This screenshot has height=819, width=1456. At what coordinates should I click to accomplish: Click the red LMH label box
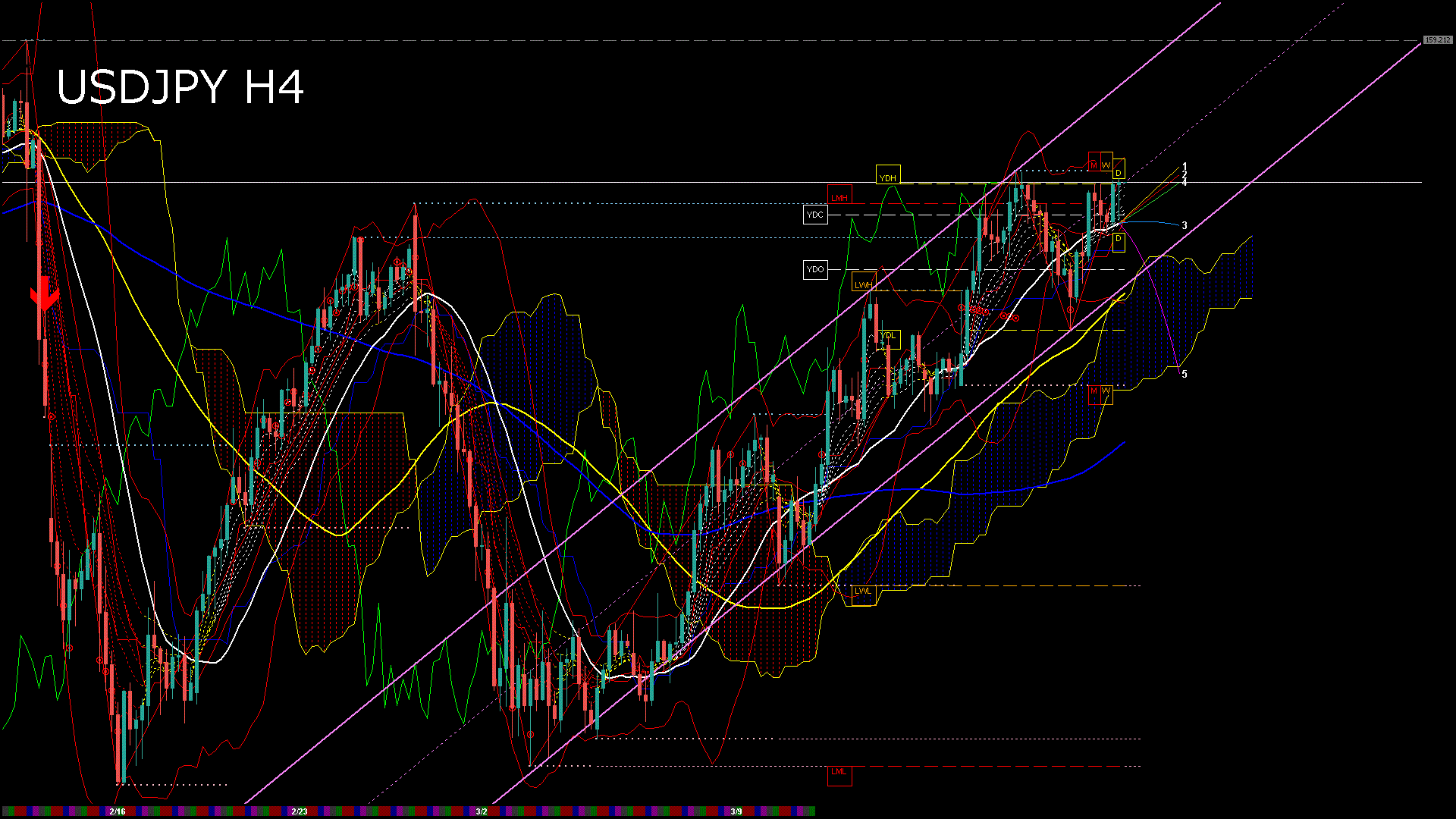839,197
